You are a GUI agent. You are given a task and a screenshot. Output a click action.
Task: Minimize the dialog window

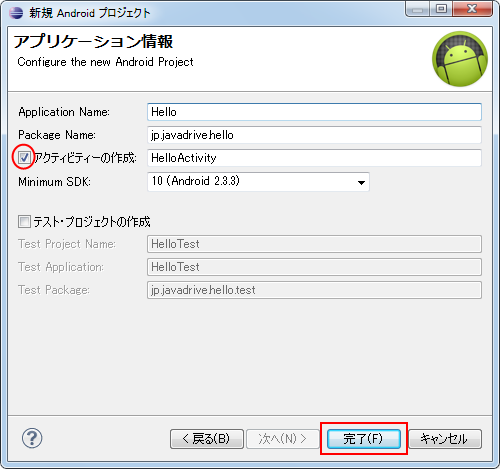tap(418, 8)
